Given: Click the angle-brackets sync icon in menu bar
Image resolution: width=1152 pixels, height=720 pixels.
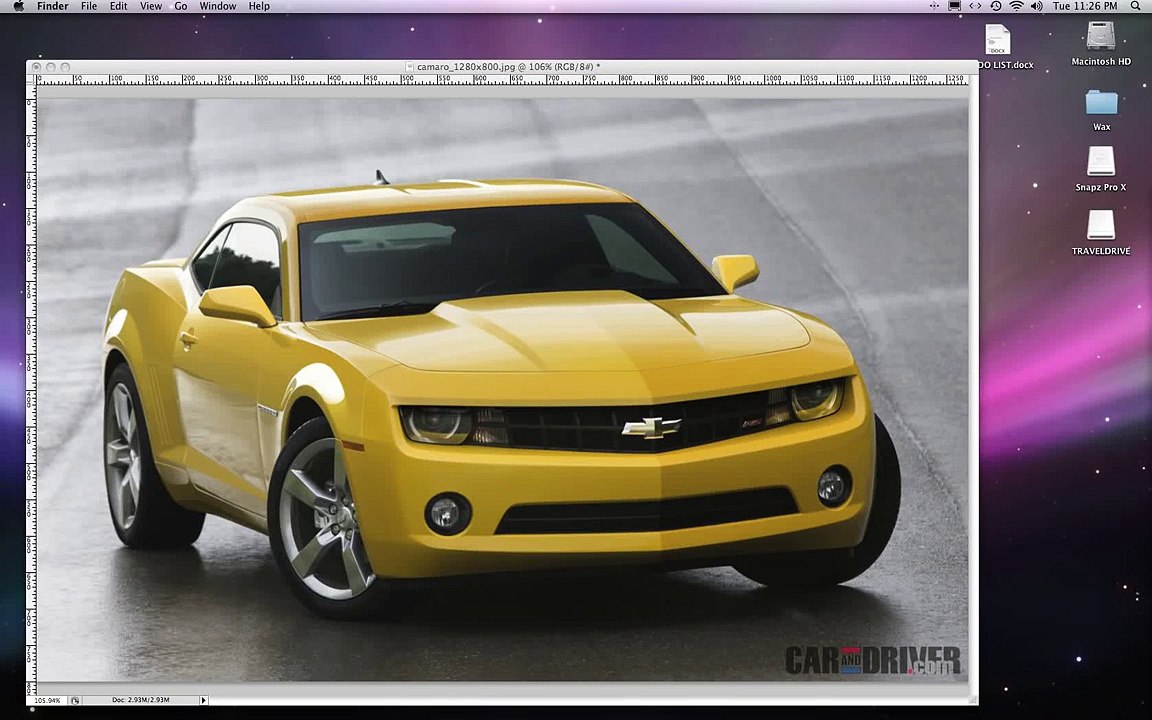Looking at the screenshot, I should [975, 6].
